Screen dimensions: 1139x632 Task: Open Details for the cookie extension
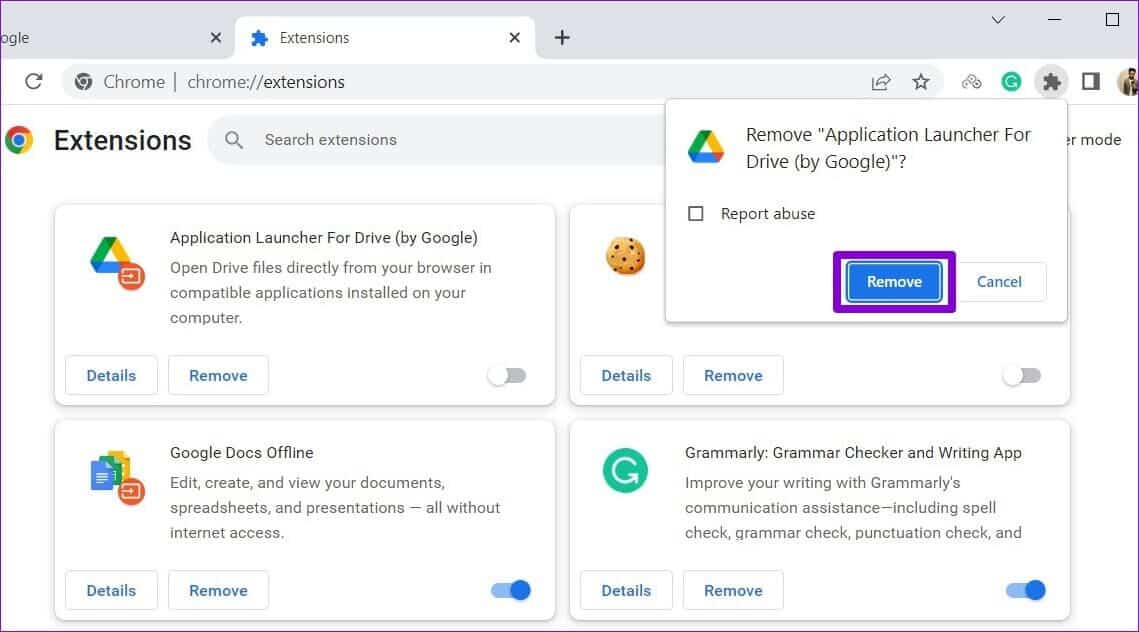pos(626,376)
